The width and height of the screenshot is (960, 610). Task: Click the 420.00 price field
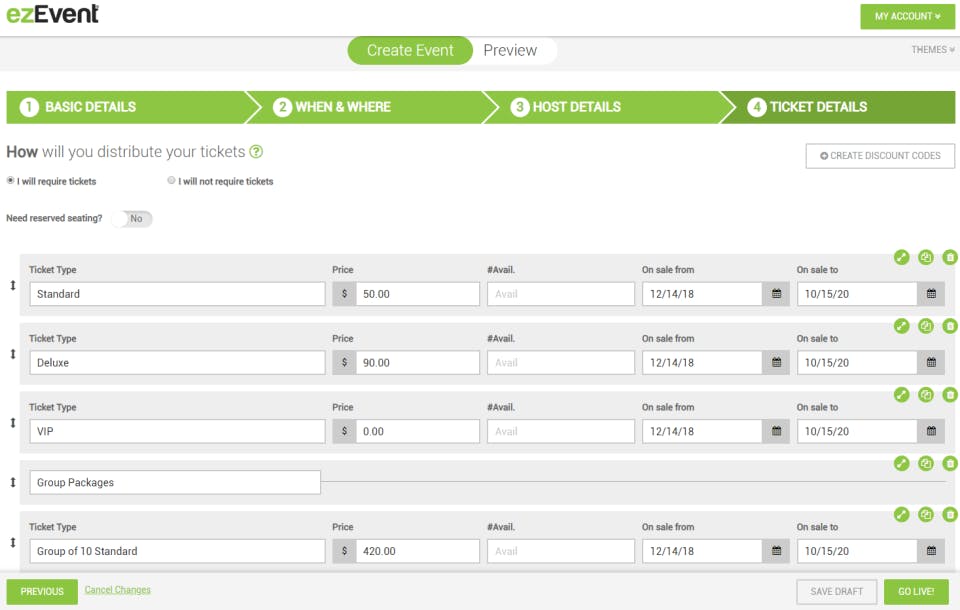coord(418,551)
